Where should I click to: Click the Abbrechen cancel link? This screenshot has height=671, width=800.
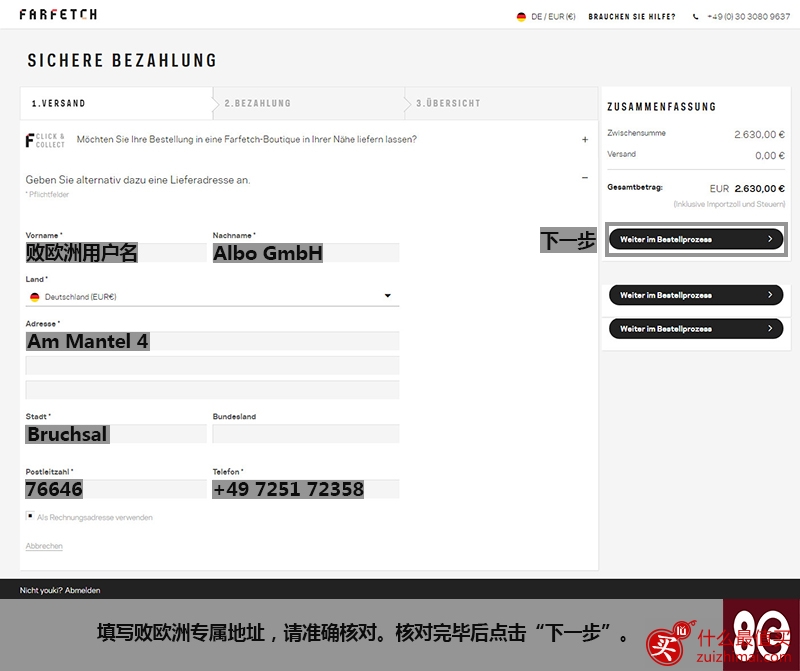click(44, 546)
